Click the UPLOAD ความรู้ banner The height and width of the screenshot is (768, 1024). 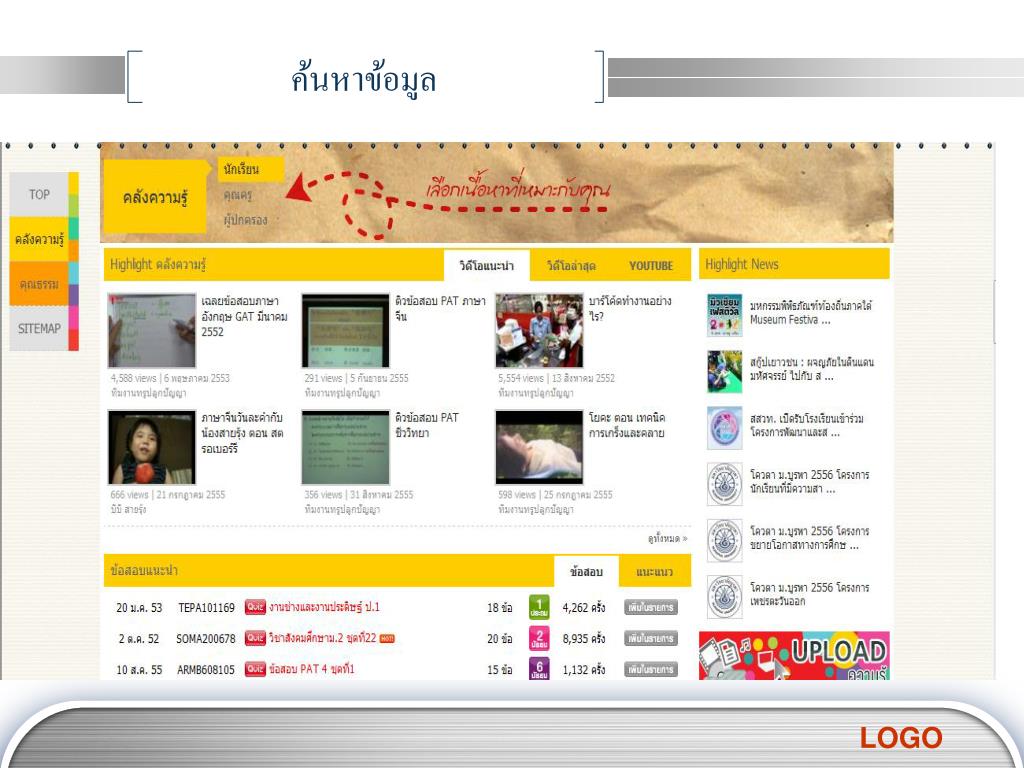point(794,656)
